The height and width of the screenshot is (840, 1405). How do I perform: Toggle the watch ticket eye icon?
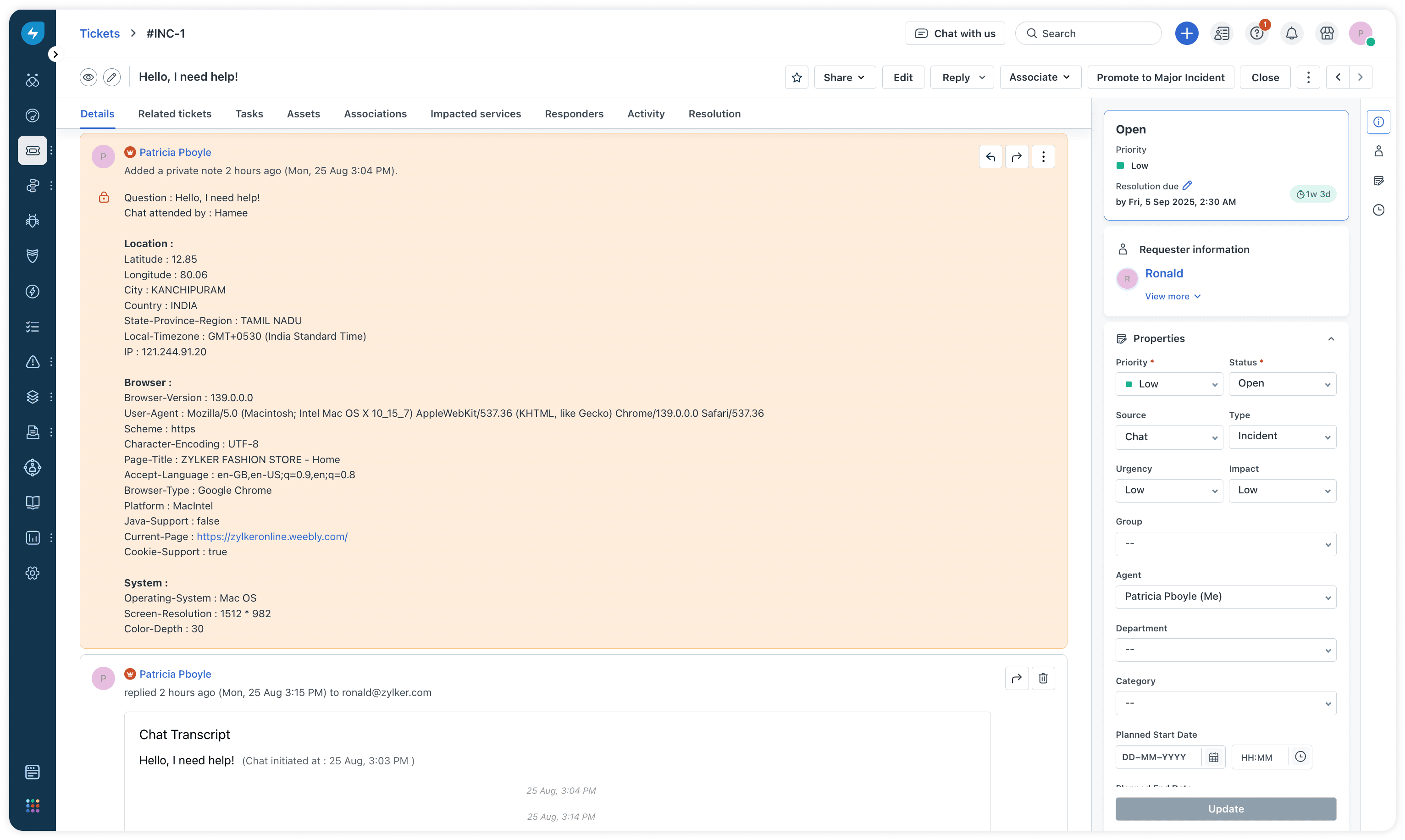[89, 77]
